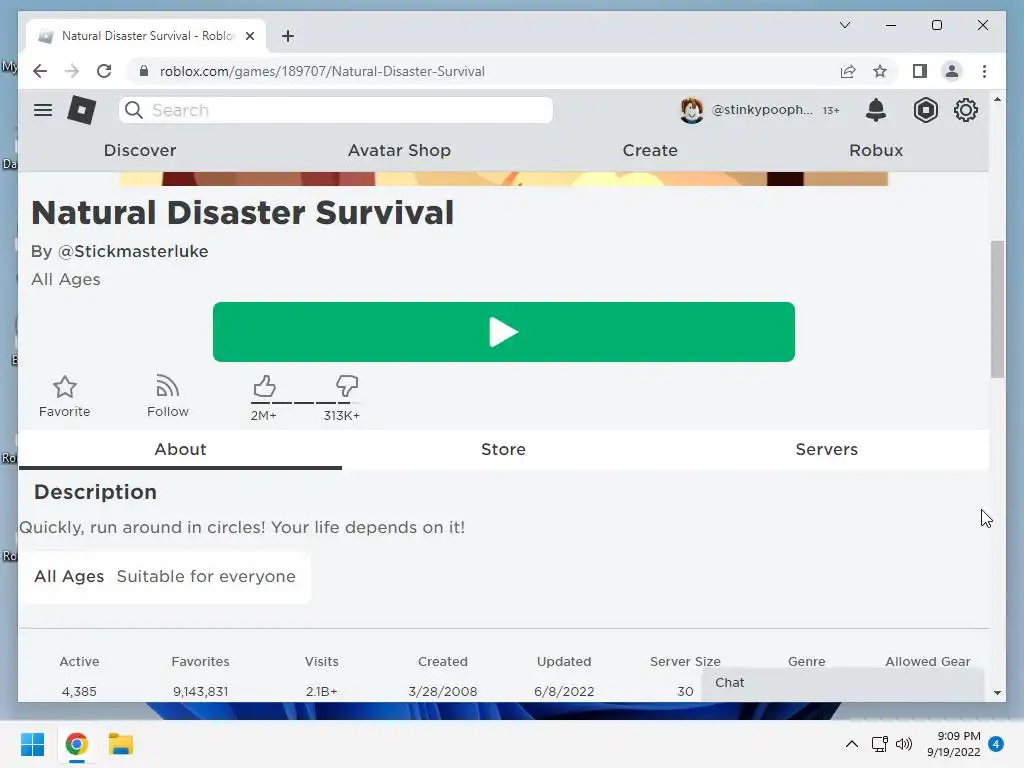The width and height of the screenshot is (1024, 768).
Task: Click the address bar padlock icon
Action: 144,71
